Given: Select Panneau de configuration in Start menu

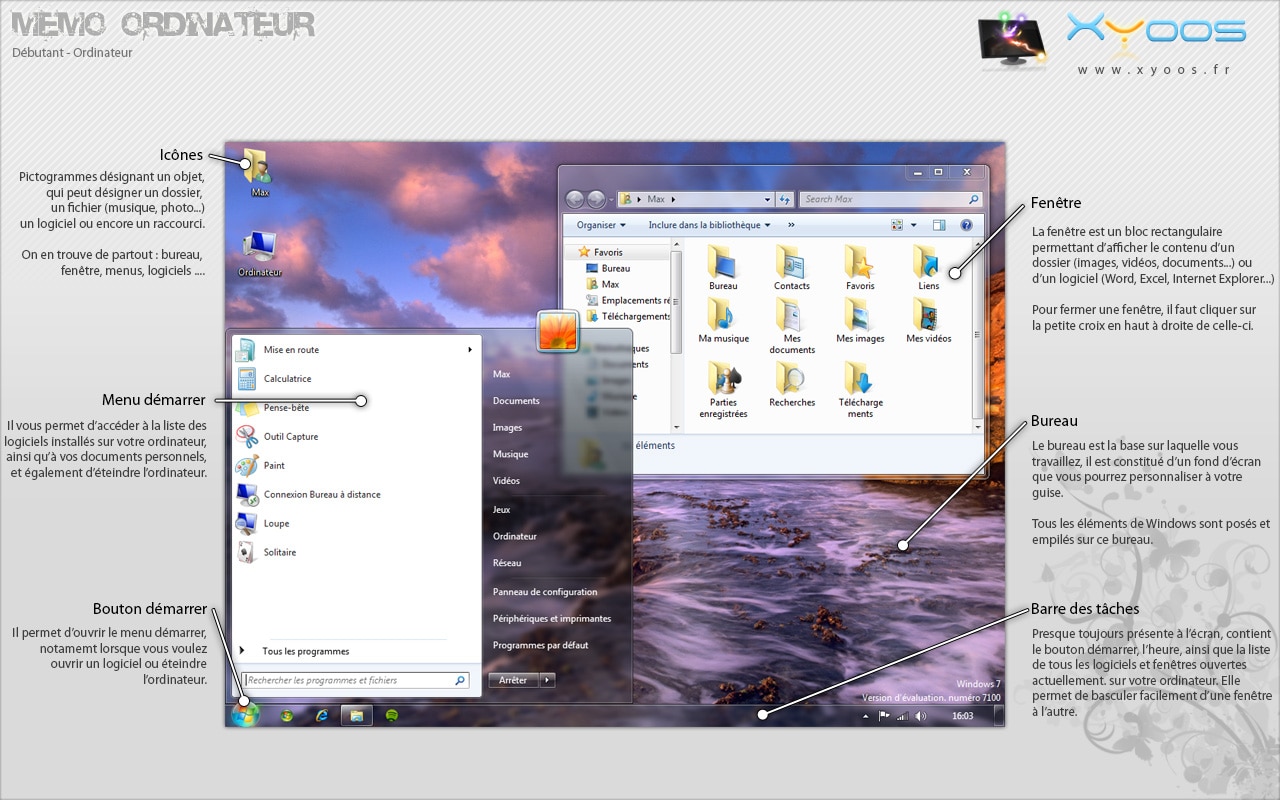Looking at the screenshot, I should 545,592.
